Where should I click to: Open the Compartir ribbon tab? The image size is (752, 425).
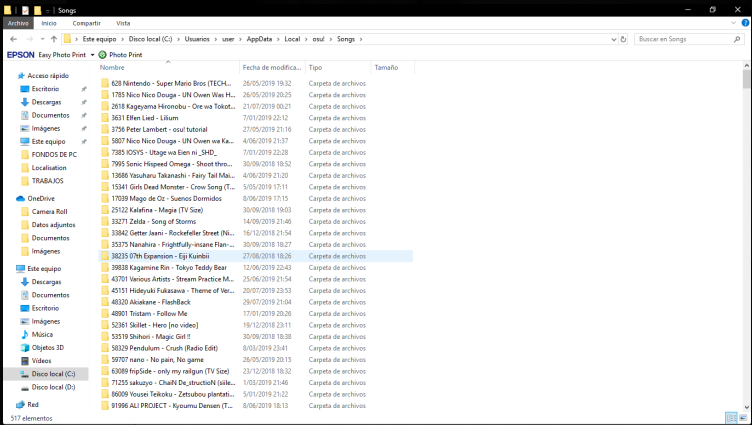pyautogui.click(x=87, y=23)
